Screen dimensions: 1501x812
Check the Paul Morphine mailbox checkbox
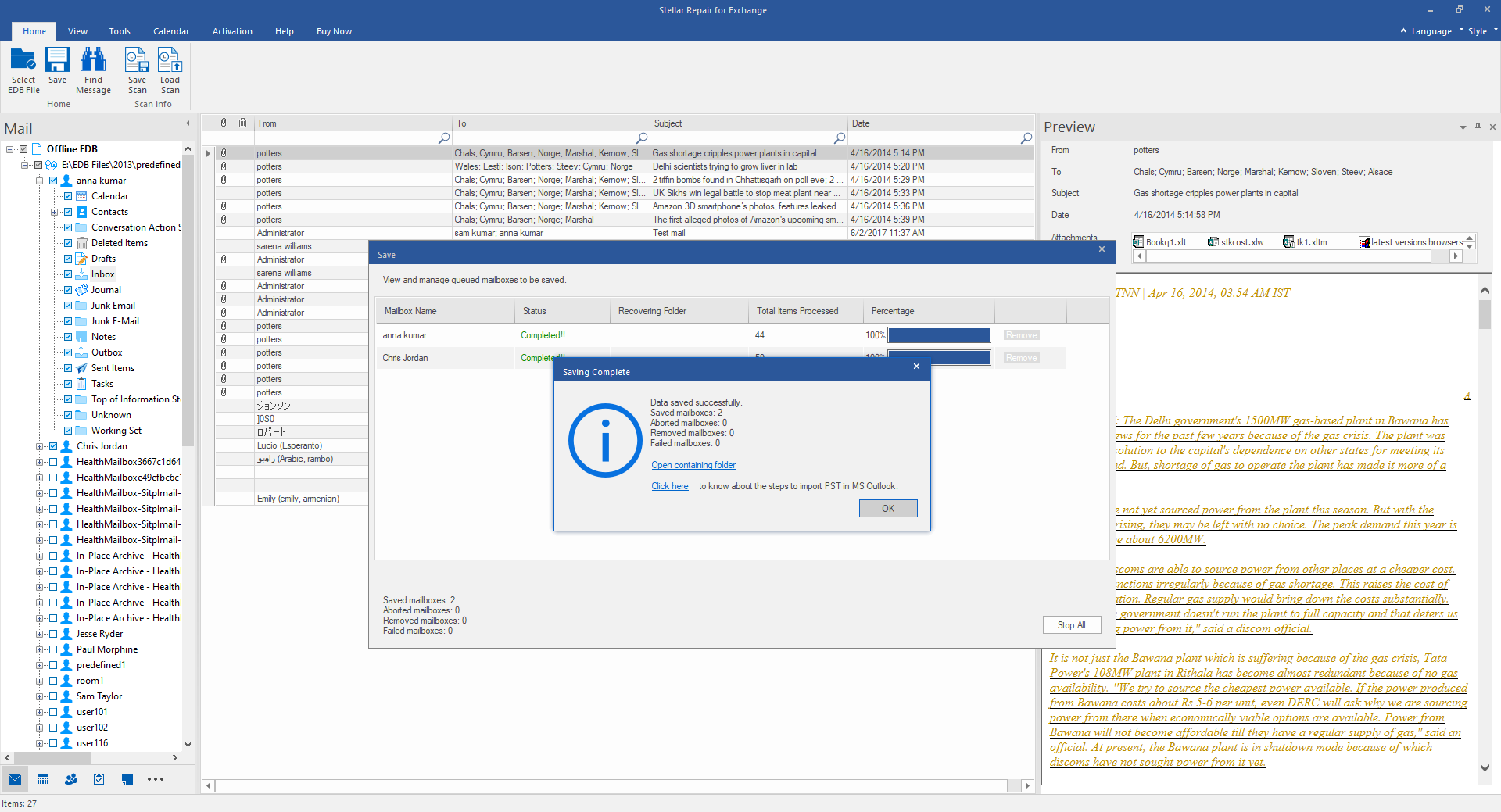(53, 649)
